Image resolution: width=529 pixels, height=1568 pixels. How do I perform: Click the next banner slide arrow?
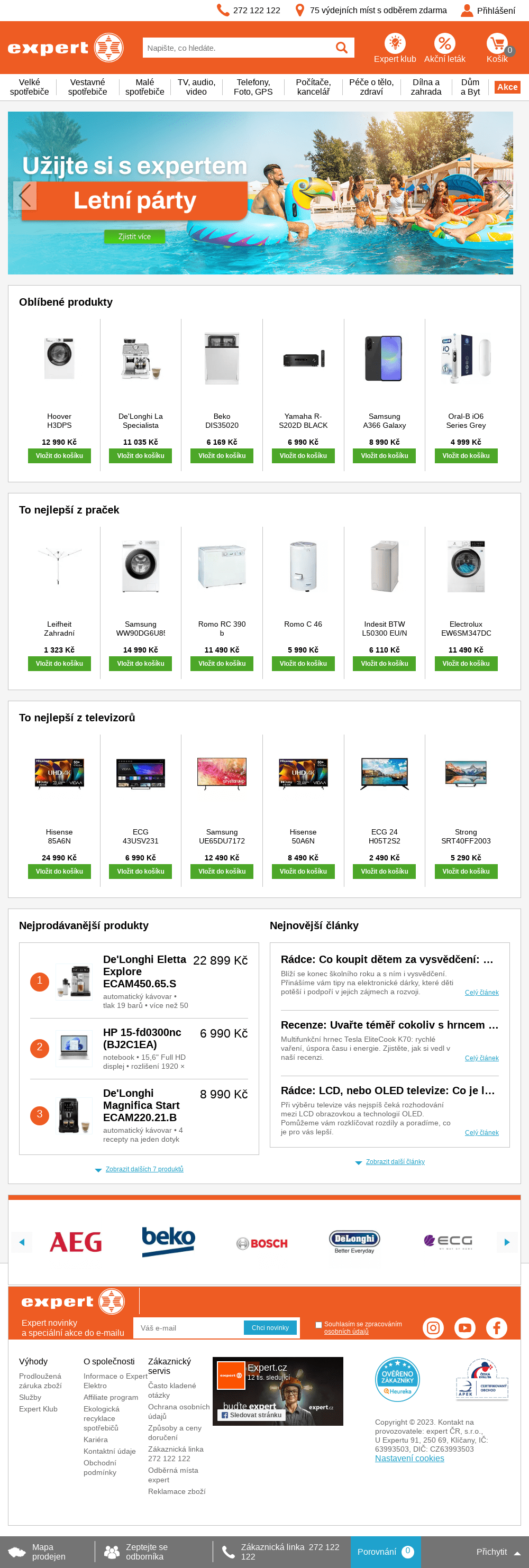504,195
